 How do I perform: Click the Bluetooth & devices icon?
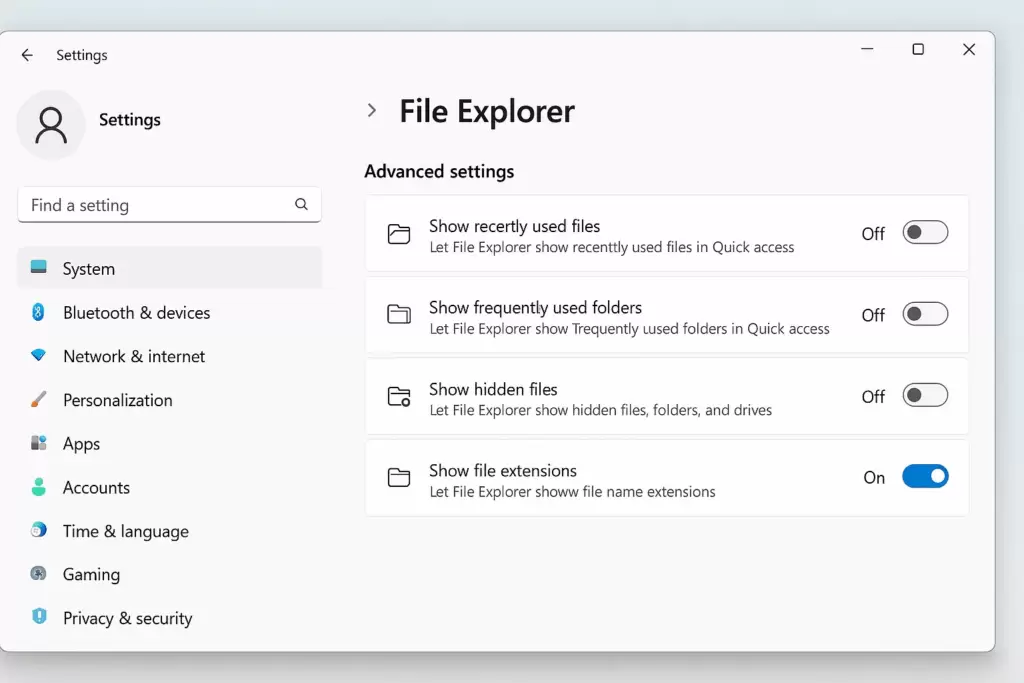coord(37,312)
